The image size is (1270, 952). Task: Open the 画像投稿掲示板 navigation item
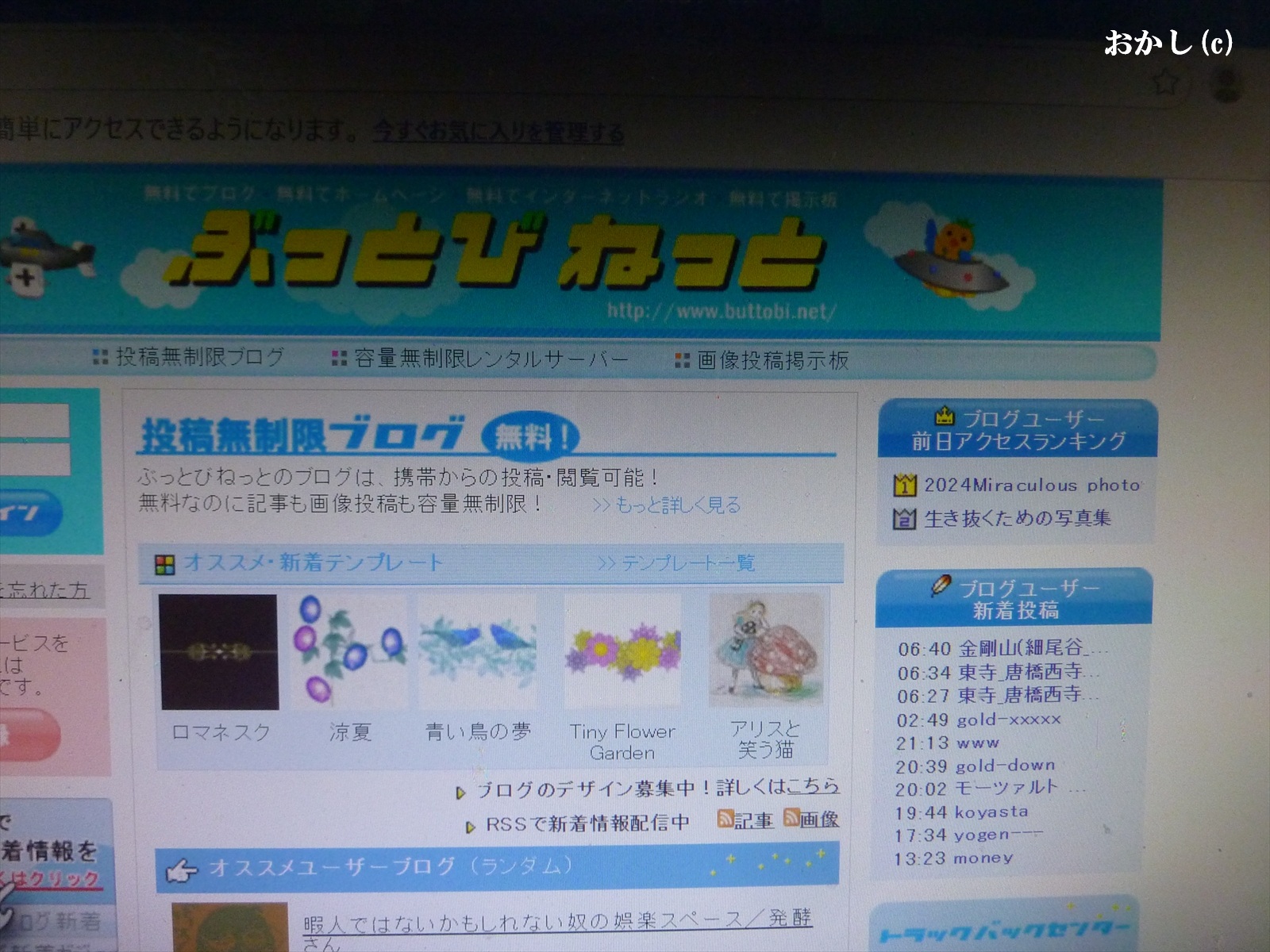click(x=772, y=361)
